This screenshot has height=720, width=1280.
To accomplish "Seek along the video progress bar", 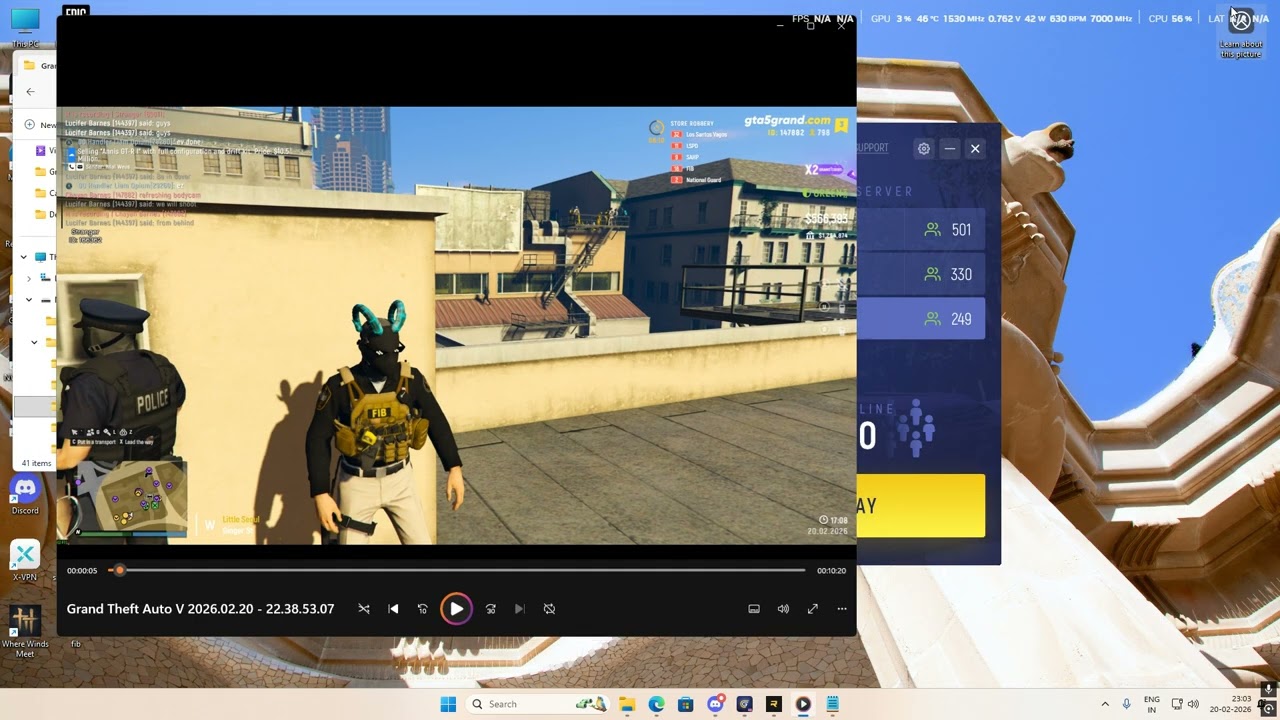I will pos(457,570).
